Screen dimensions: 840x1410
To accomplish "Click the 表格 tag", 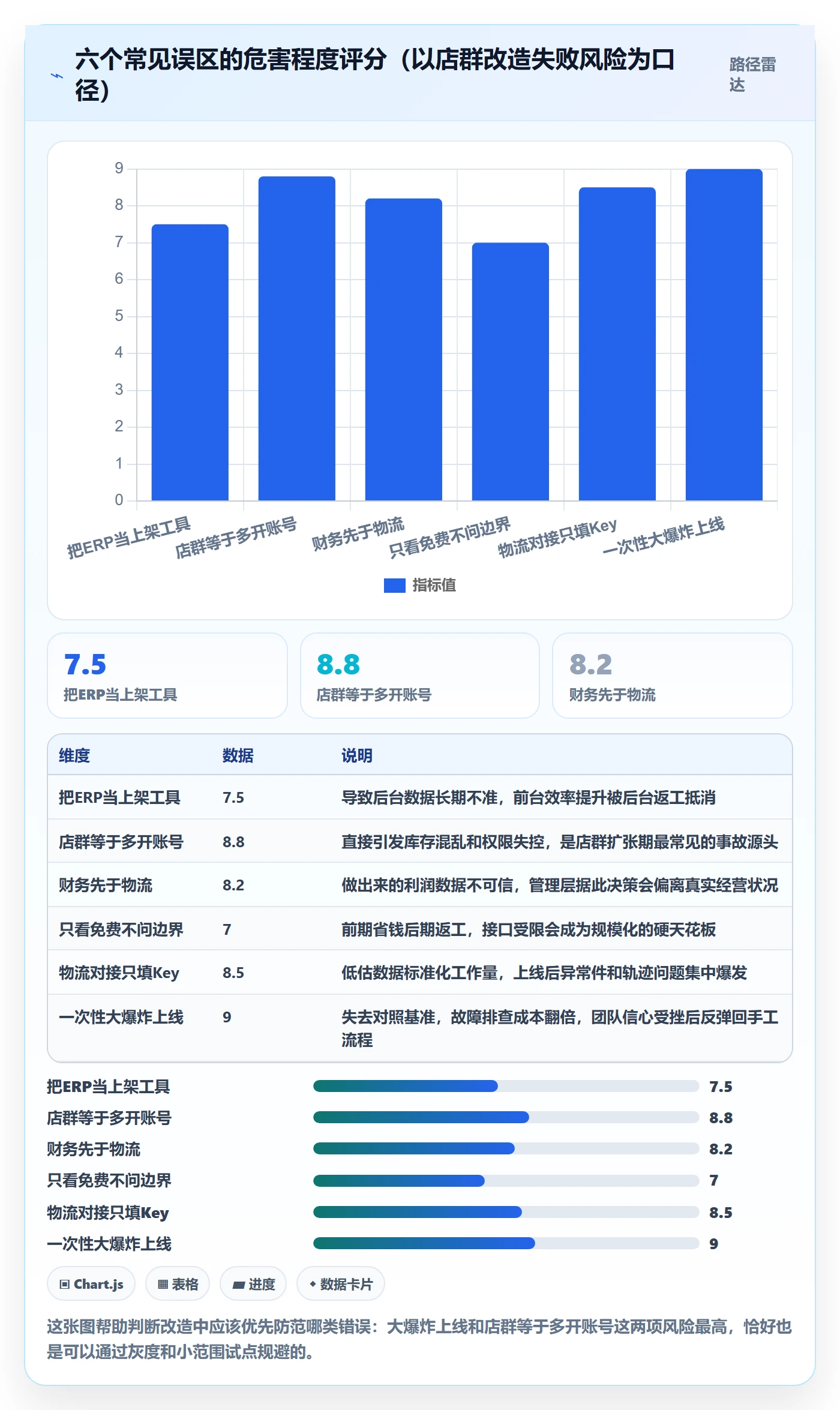I will [x=178, y=1284].
